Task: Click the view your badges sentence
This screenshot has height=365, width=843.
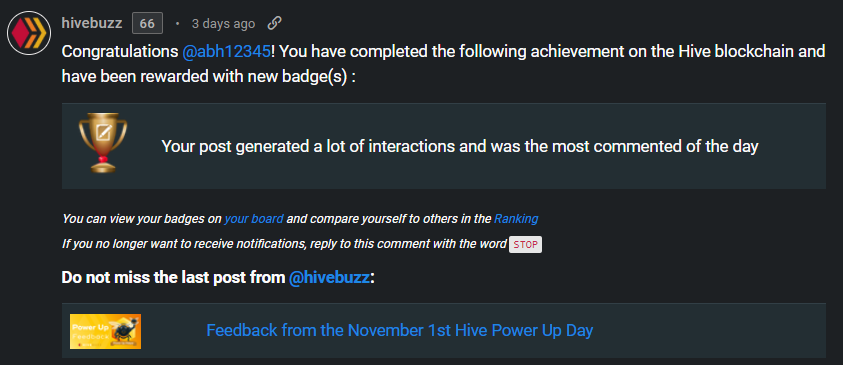Action: (300, 219)
